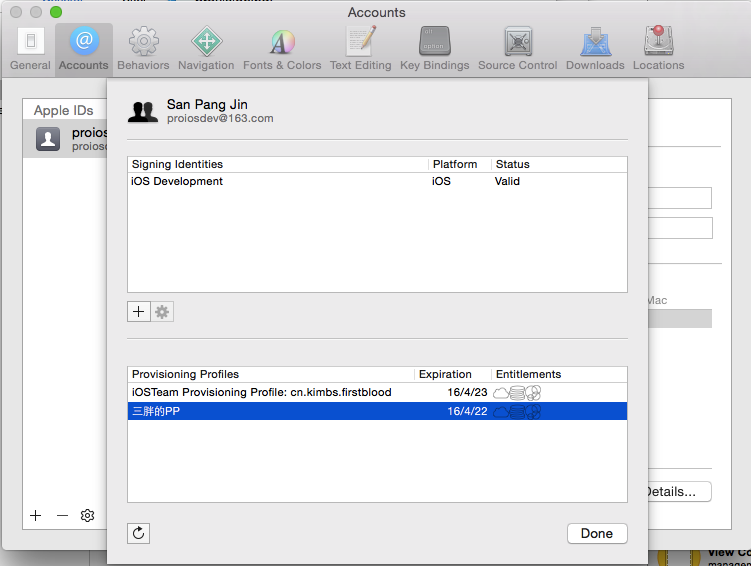
Task: Click the View Details button behind sheet
Action: (680, 492)
